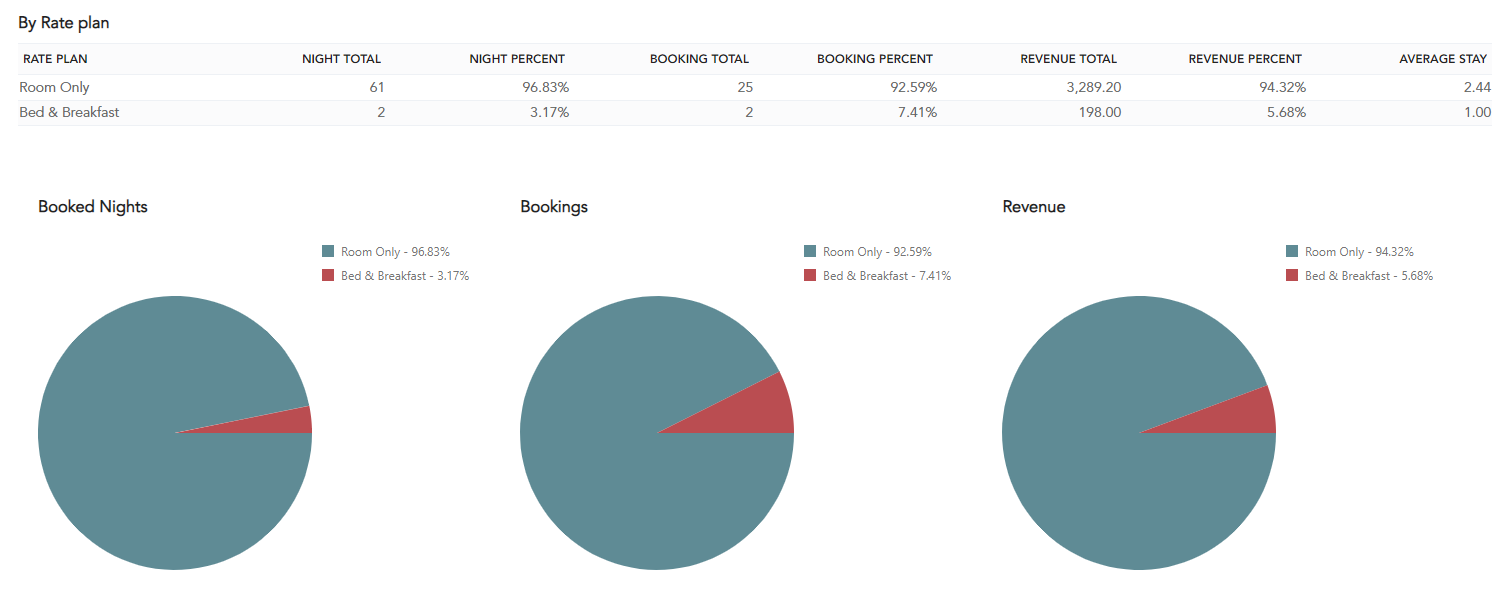1511x597 pixels.
Task: Click the Room Only - 92.59% legend label
Action: click(877, 252)
